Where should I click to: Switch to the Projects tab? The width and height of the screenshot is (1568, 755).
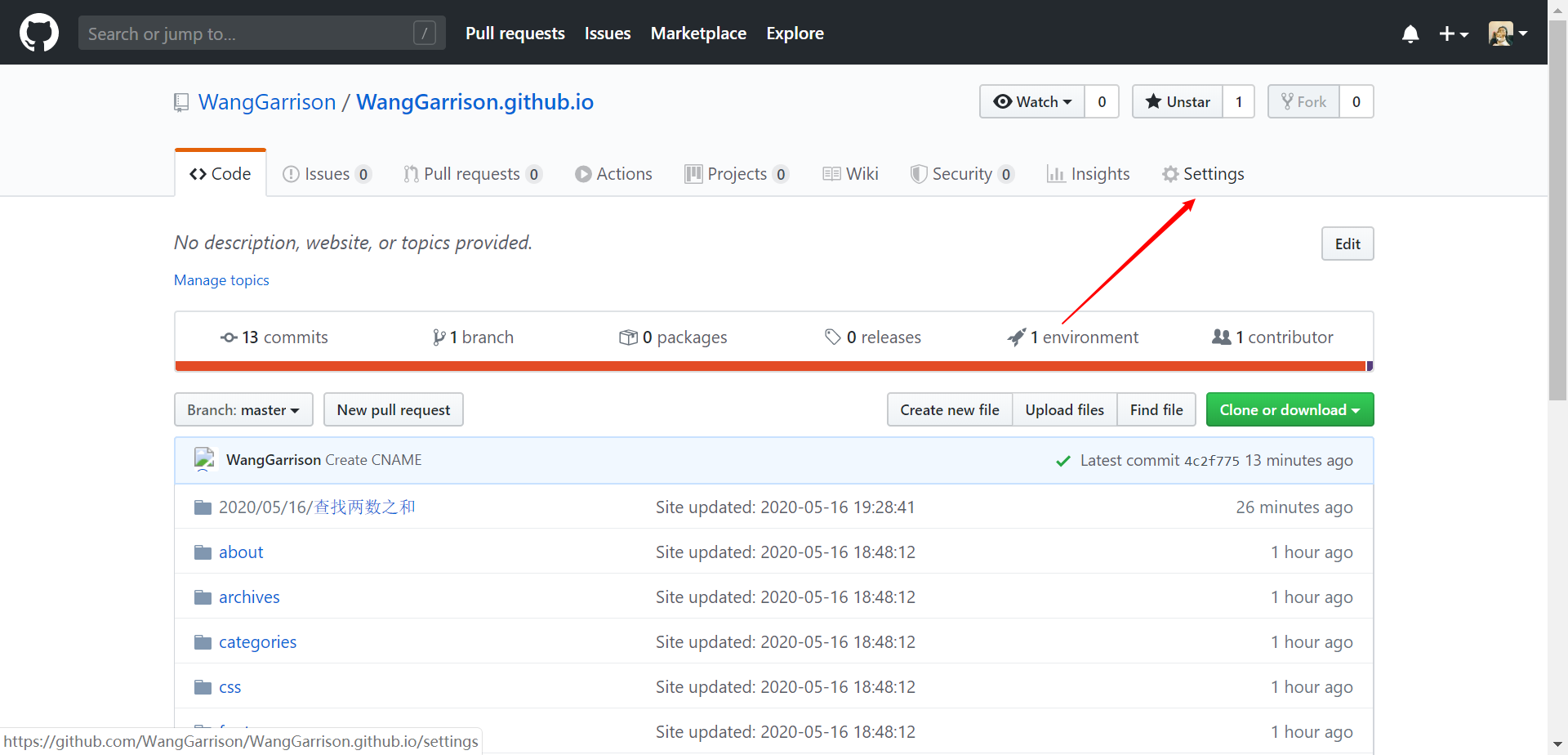point(737,174)
